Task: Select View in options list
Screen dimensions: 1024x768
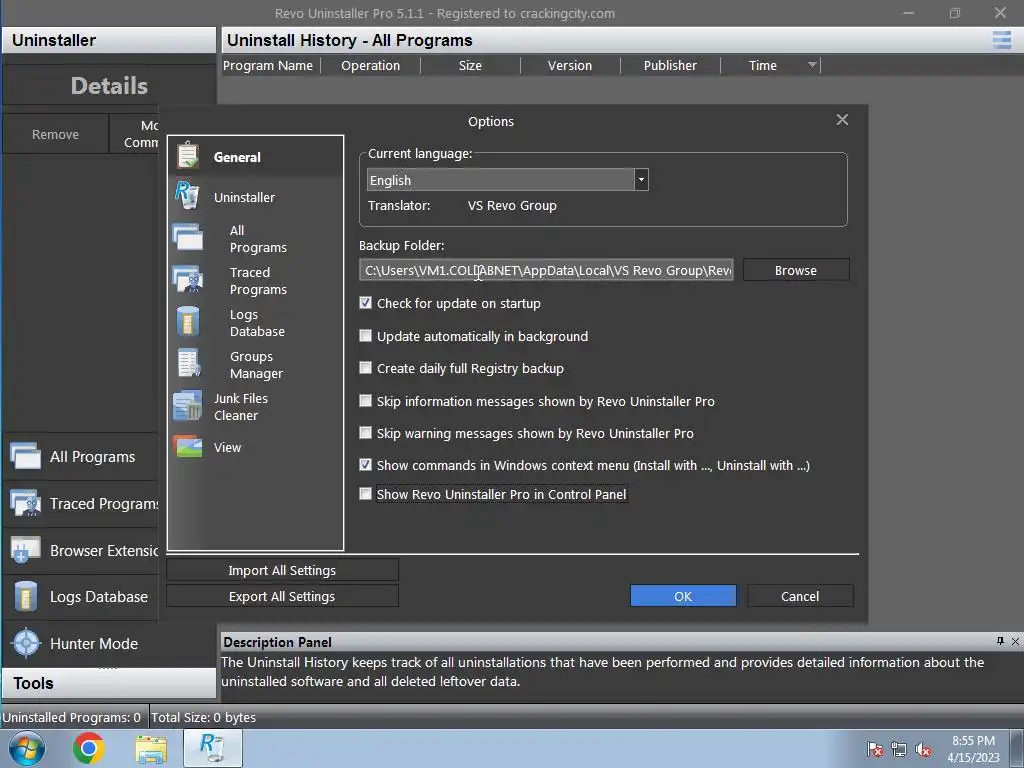Action: click(x=255, y=447)
